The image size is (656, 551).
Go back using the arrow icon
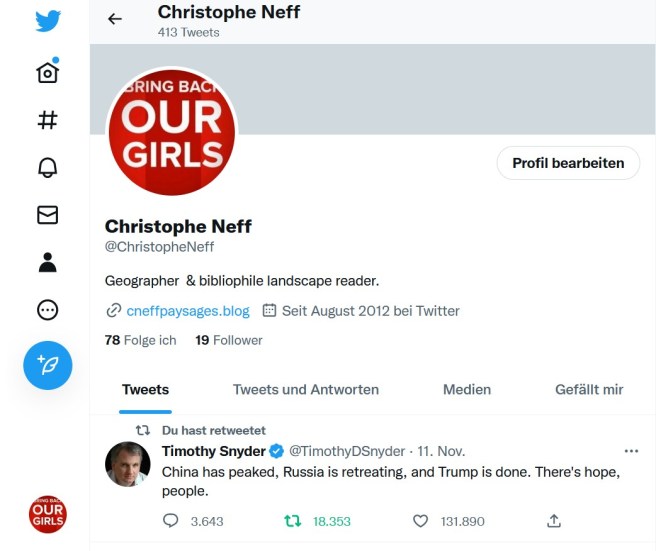tap(115, 19)
